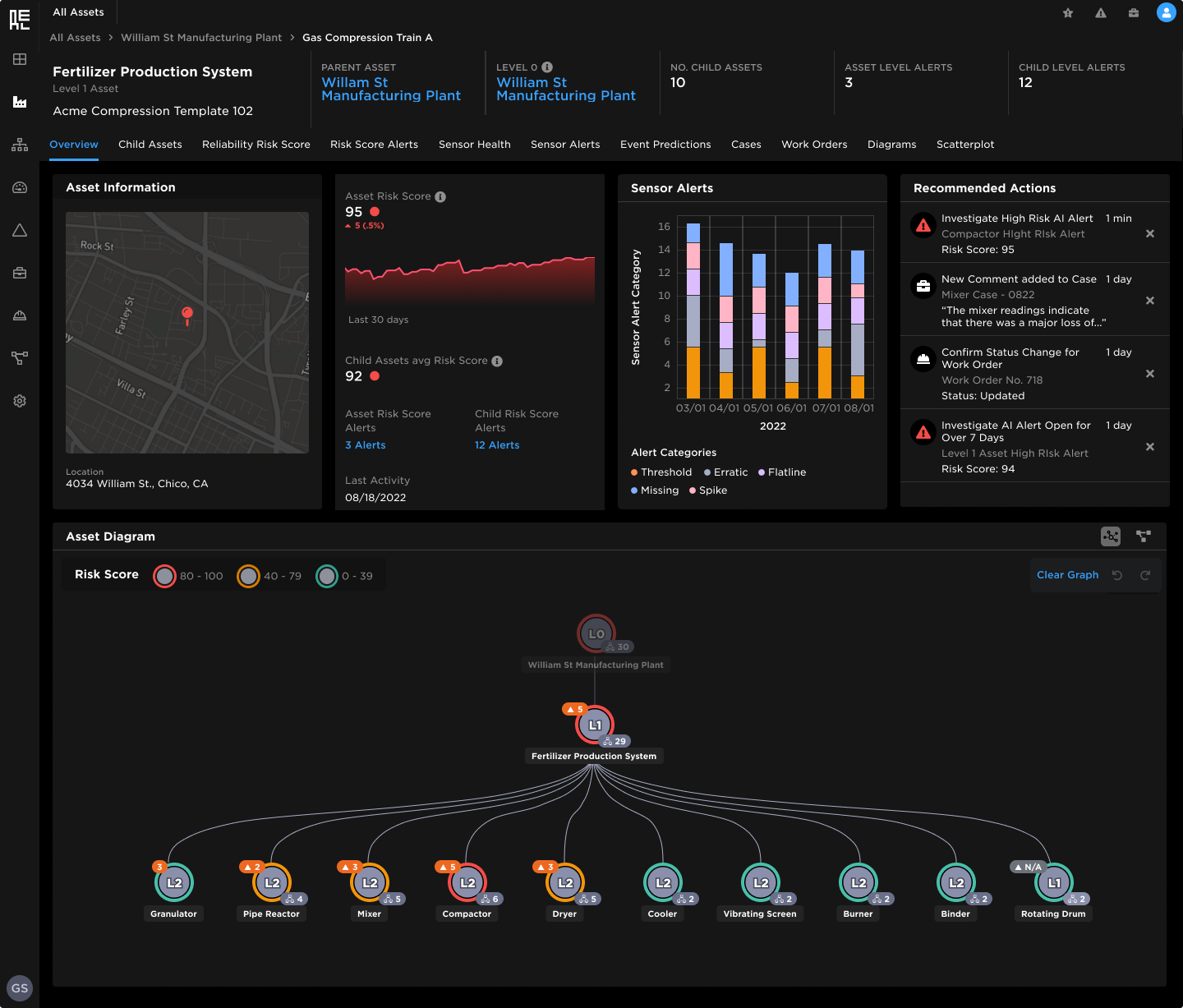The height and width of the screenshot is (1008, 1183).
Task: Select the Compactor node in diagram
Action: (467, 883)
